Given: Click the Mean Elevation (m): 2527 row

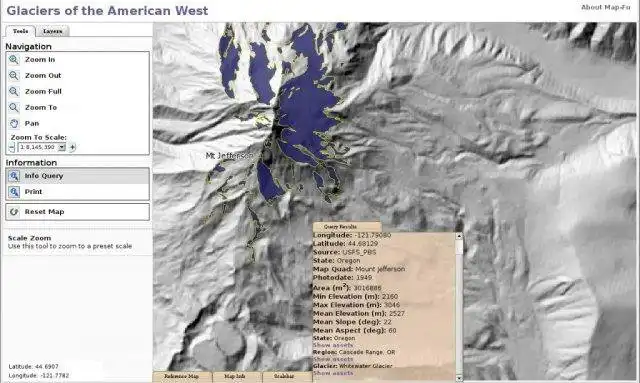Looking at the screenshot, I should coord(358,314).
